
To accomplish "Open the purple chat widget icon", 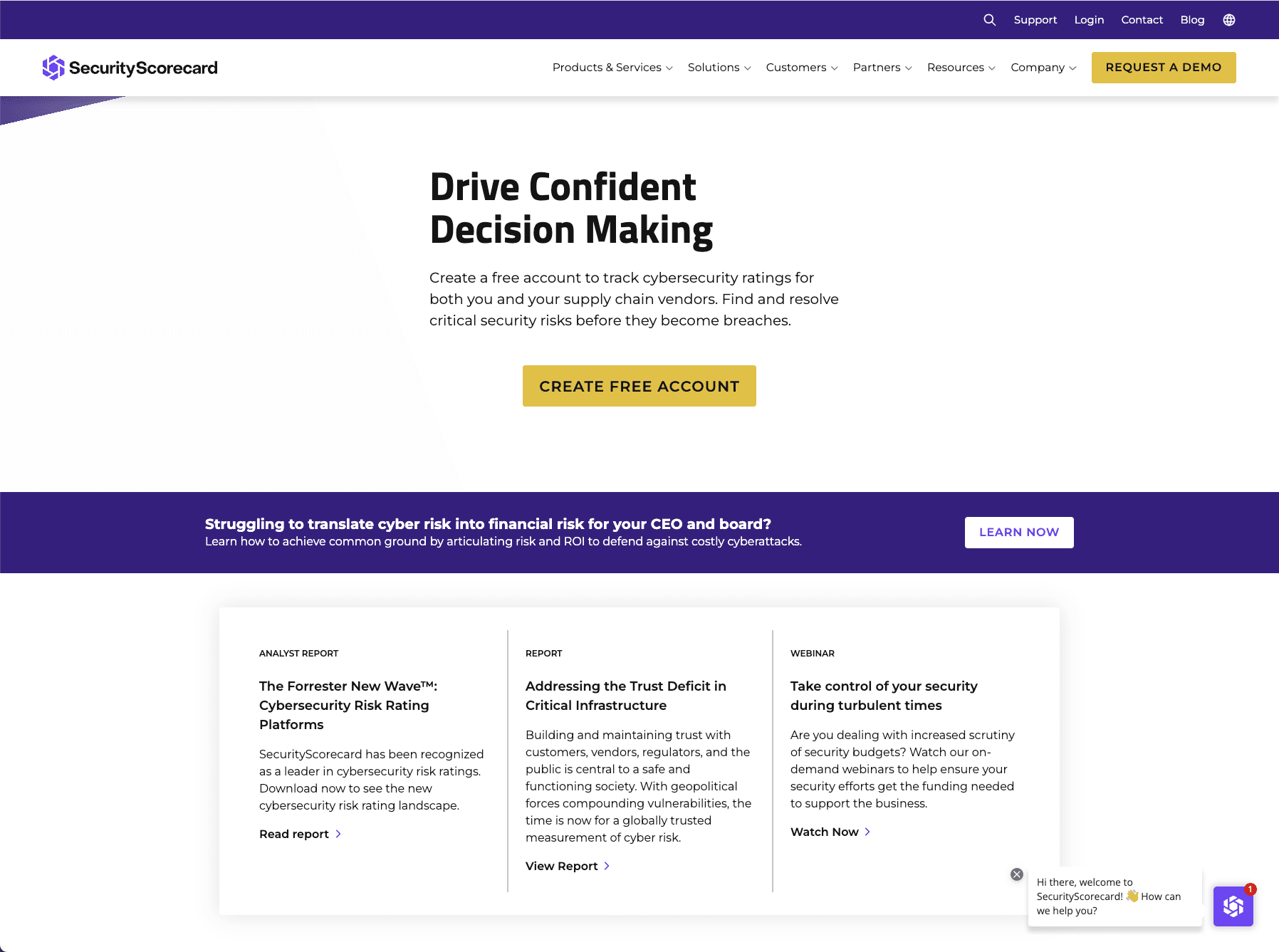I will 1233,906.
